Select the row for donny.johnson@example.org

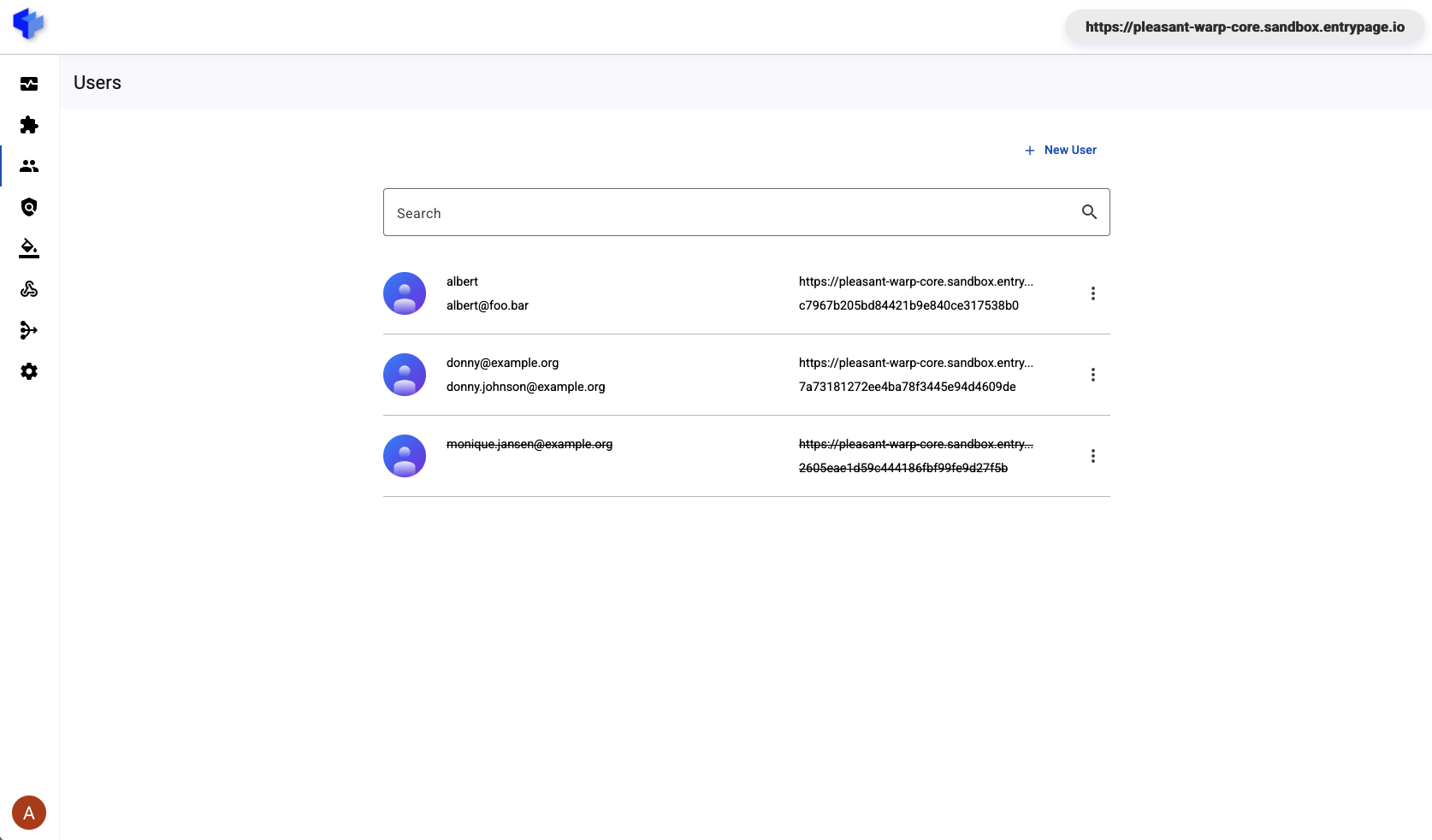tap(525, 387)
